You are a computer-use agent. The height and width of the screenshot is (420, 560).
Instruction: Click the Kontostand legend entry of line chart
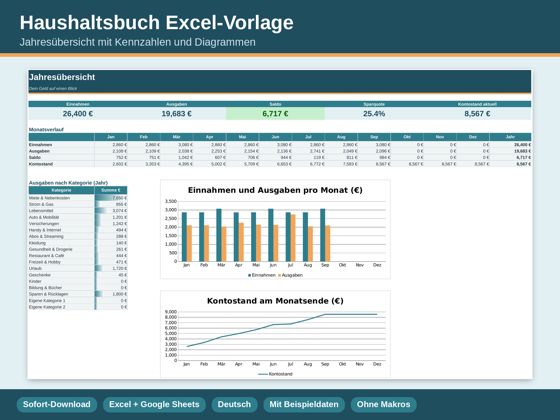[x=275, y=374]
